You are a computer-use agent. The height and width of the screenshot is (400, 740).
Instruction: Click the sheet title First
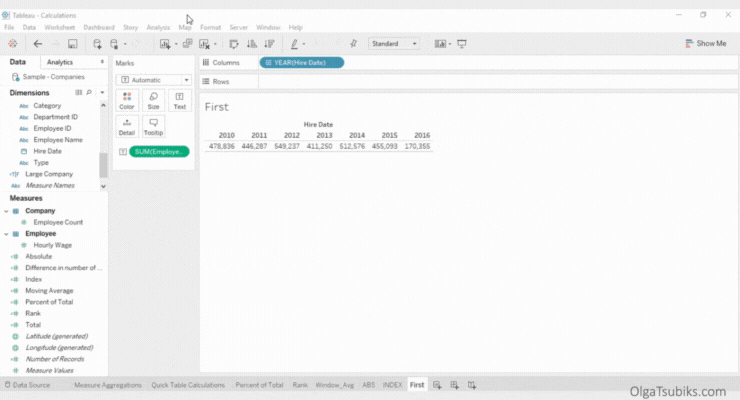[x=217, y=107]
